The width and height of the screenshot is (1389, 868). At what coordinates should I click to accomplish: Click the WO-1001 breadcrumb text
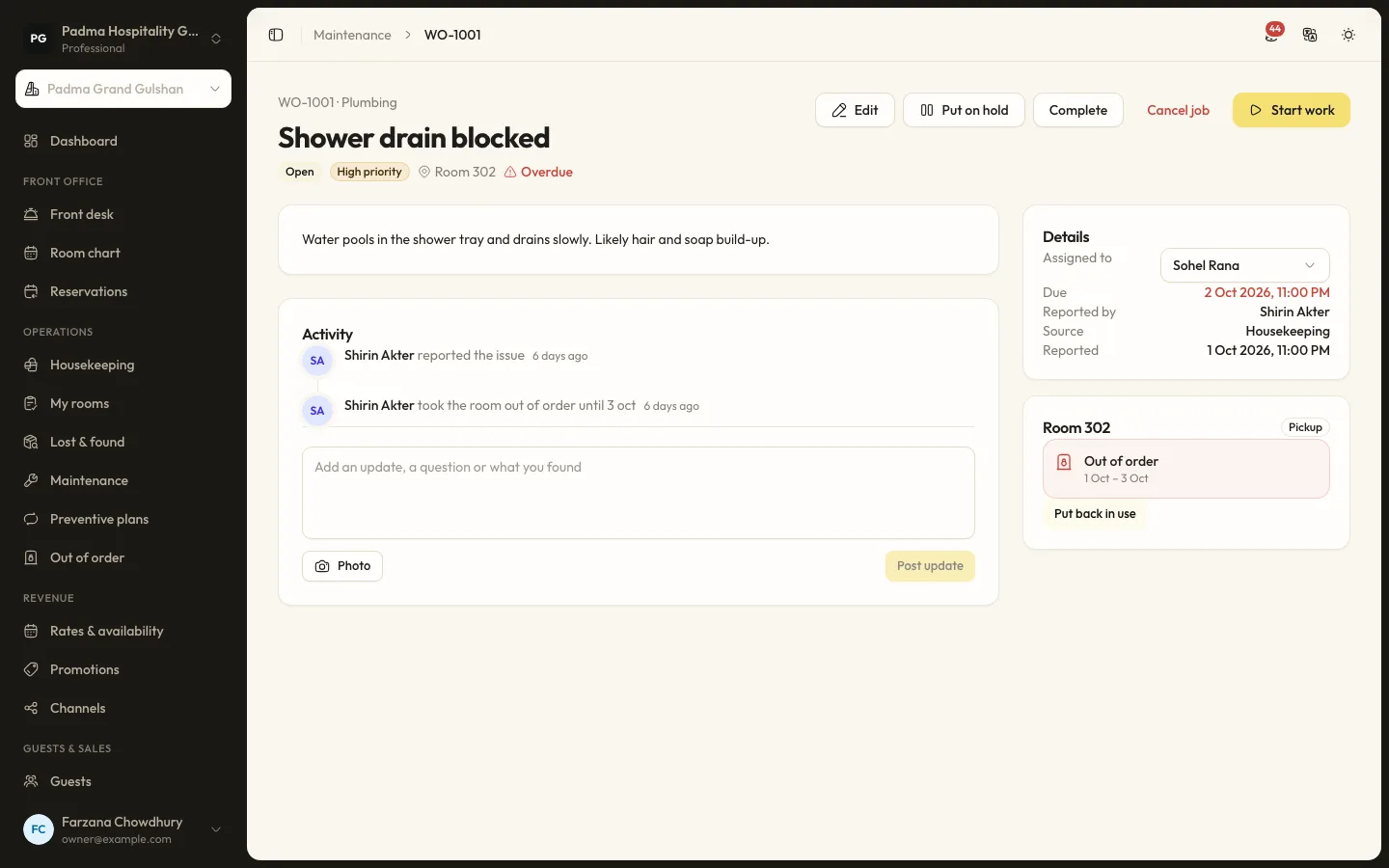click(x=452, y=35)
